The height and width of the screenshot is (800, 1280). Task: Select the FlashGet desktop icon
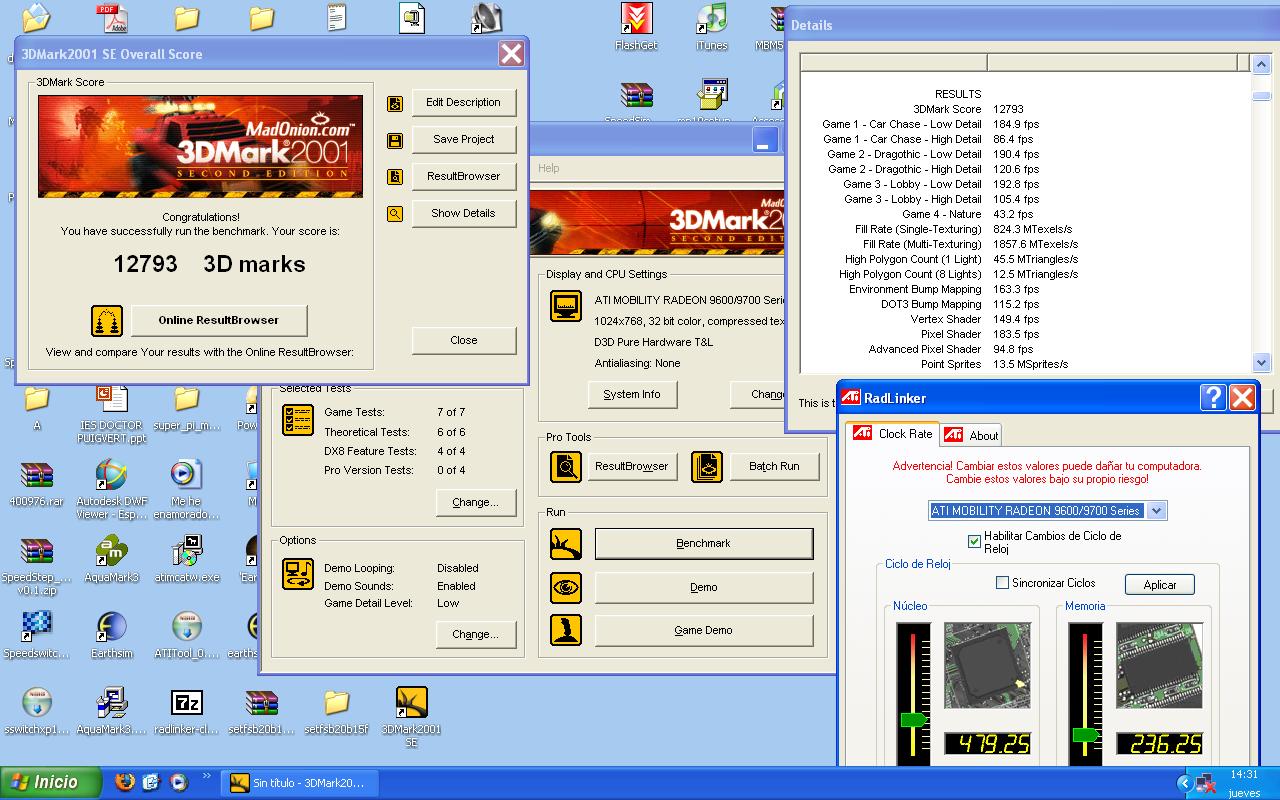click(636, 27)
